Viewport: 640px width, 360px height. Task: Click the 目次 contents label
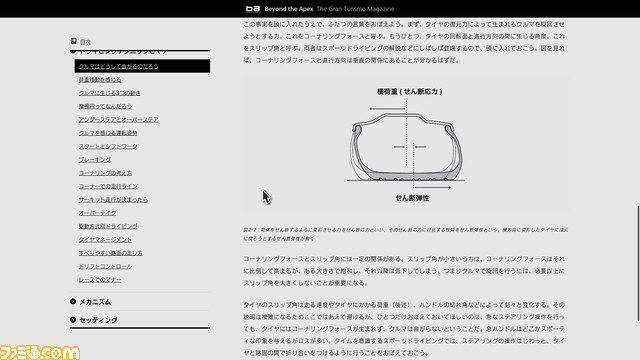[x=85, y=42]
